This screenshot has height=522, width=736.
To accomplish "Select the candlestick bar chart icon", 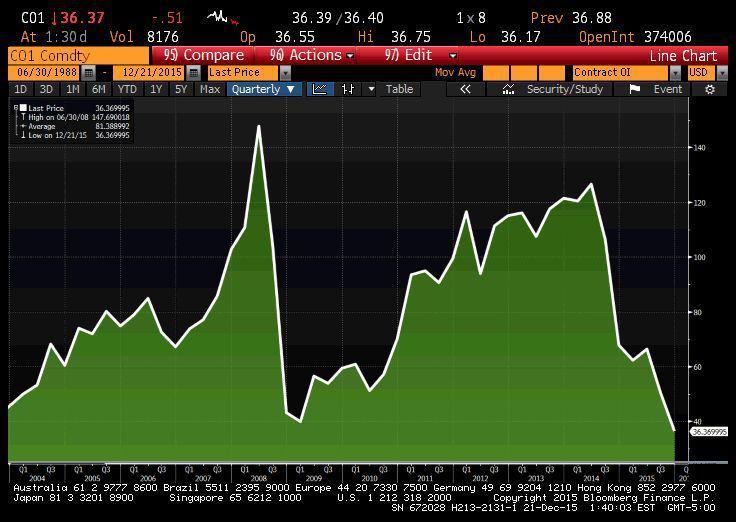I will click(x=348, y=89).
